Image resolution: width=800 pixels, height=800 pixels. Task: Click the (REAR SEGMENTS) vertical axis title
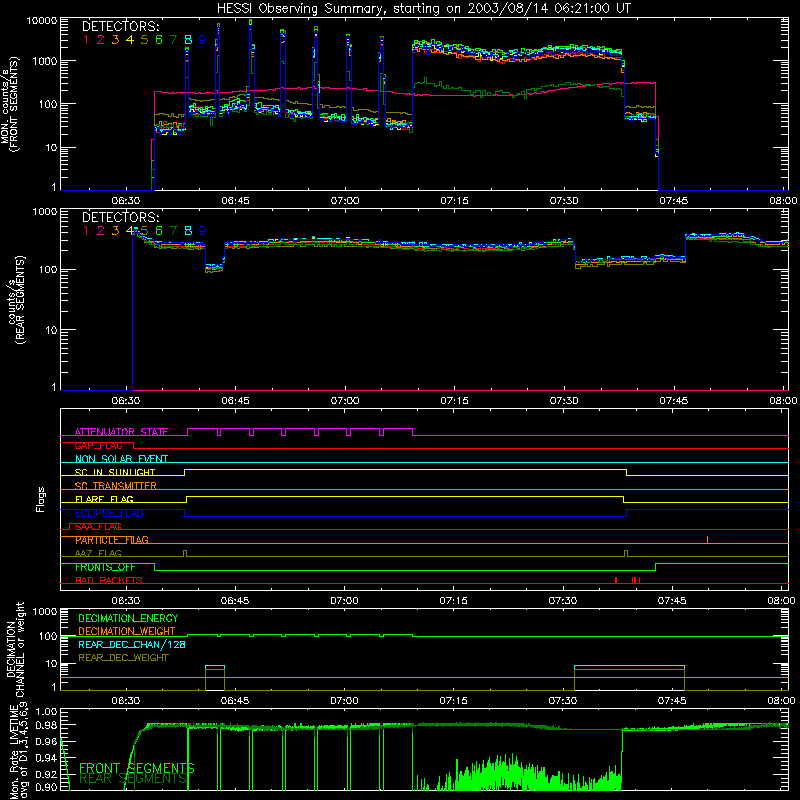click(x=19, y=301)
